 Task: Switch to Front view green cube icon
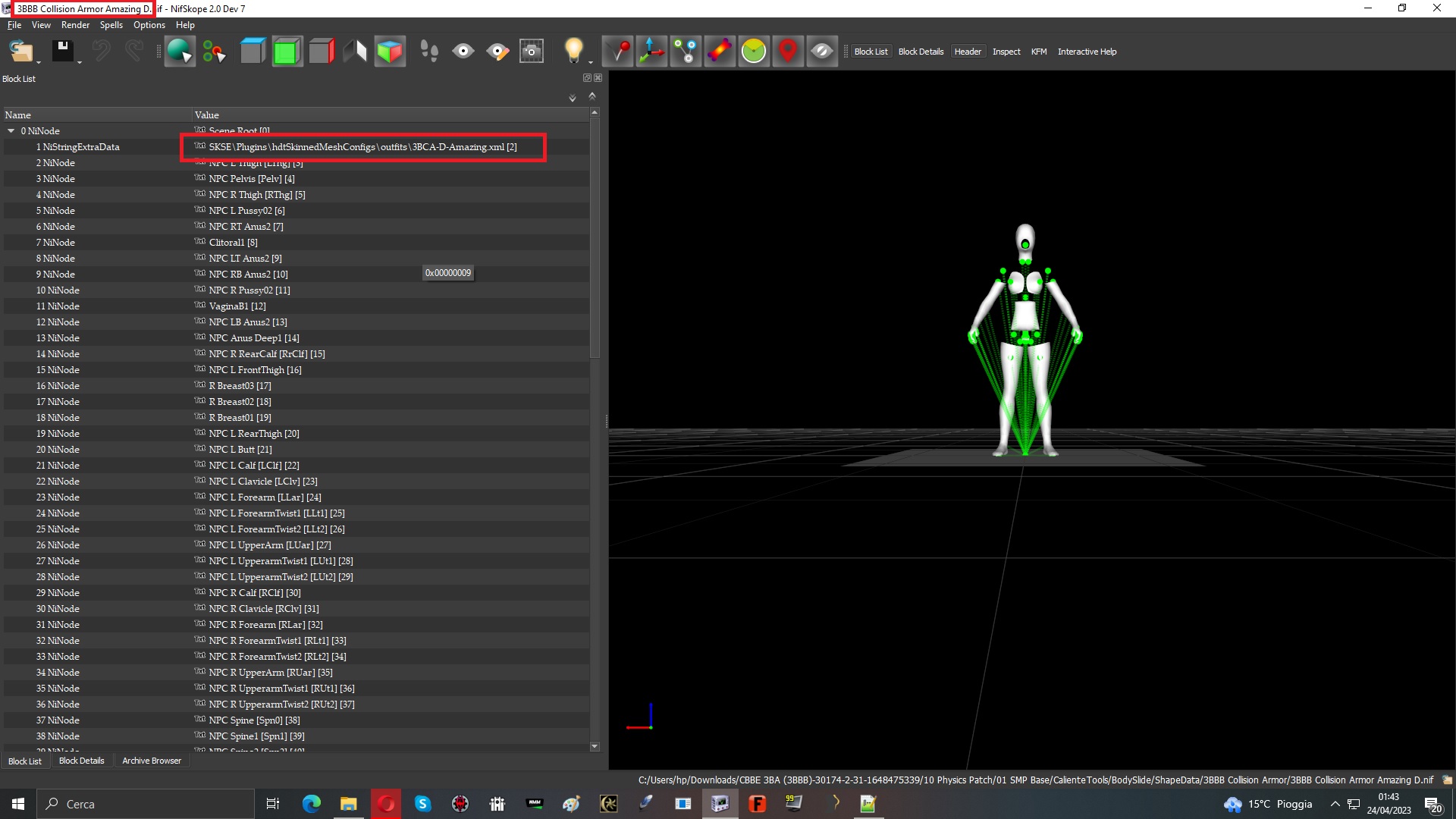click(x=287, y=52)
